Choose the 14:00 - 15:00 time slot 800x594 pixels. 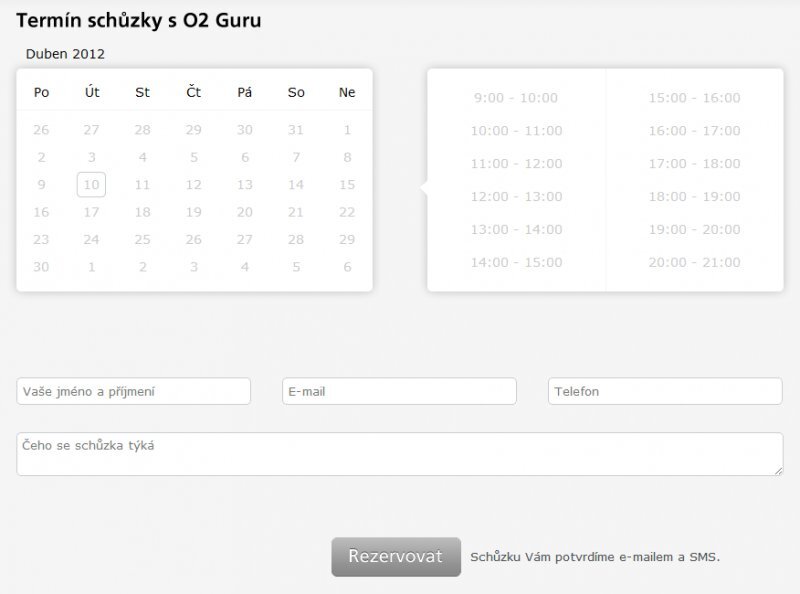tap(516, 263)
